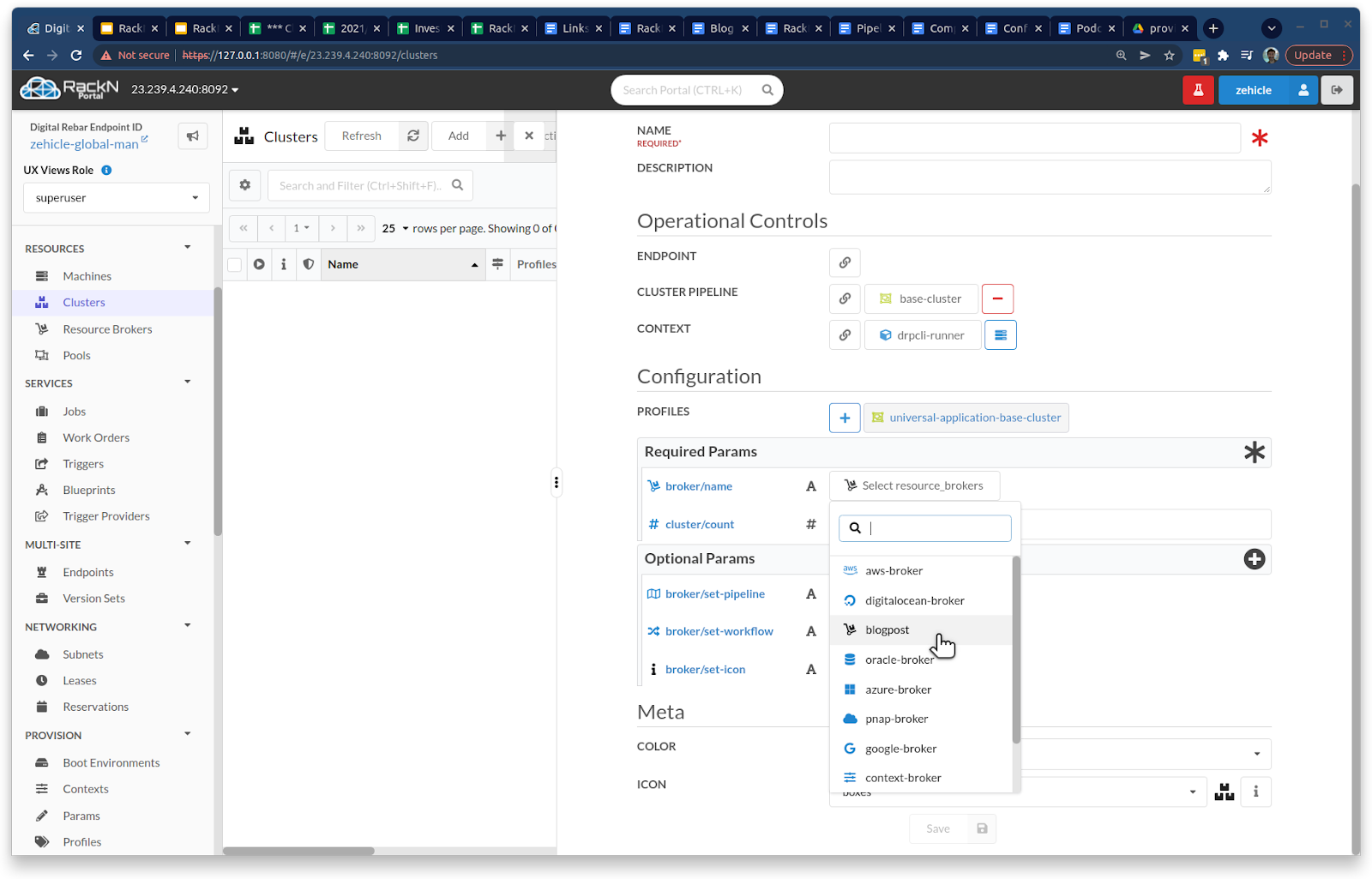The width and height of the screenshot is (1372, 879).
Task: Click the UX Views Role info icon
Action: [106, 170]
